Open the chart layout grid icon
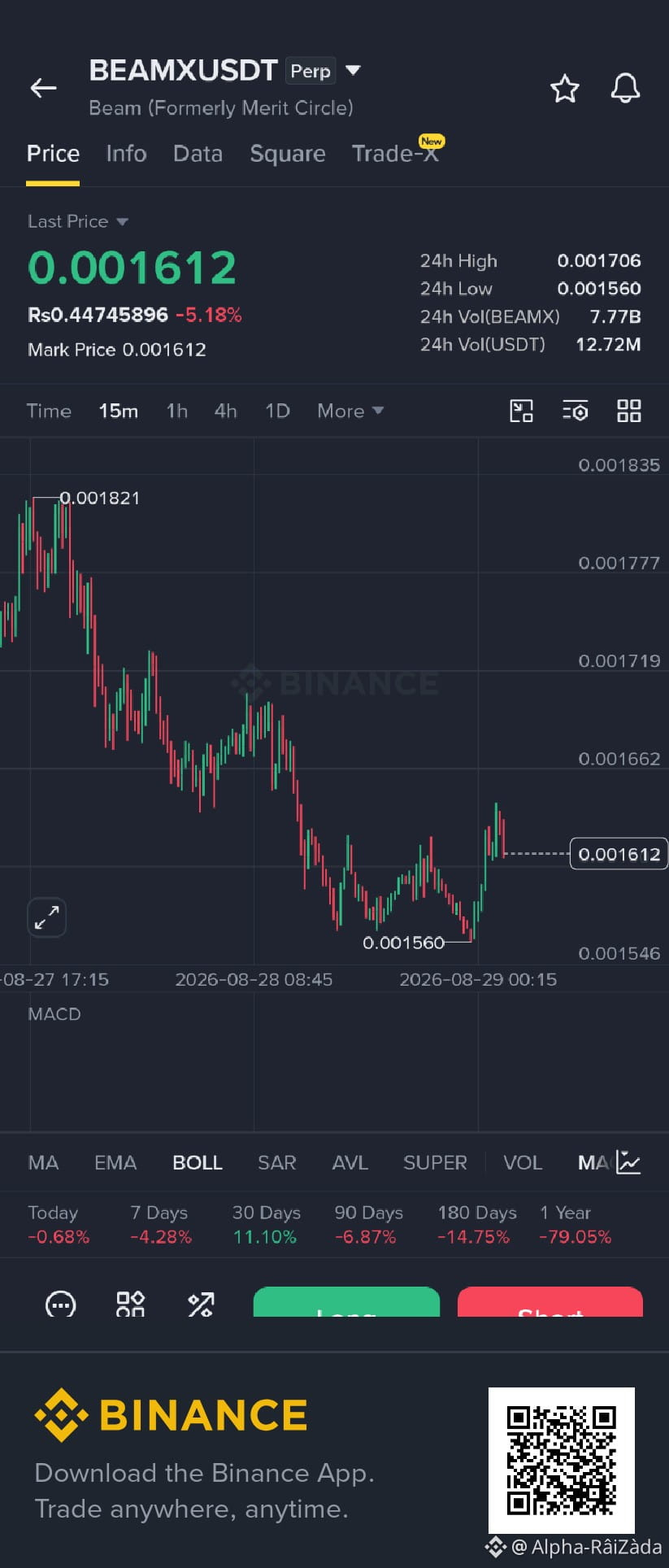 coord(629,411)
